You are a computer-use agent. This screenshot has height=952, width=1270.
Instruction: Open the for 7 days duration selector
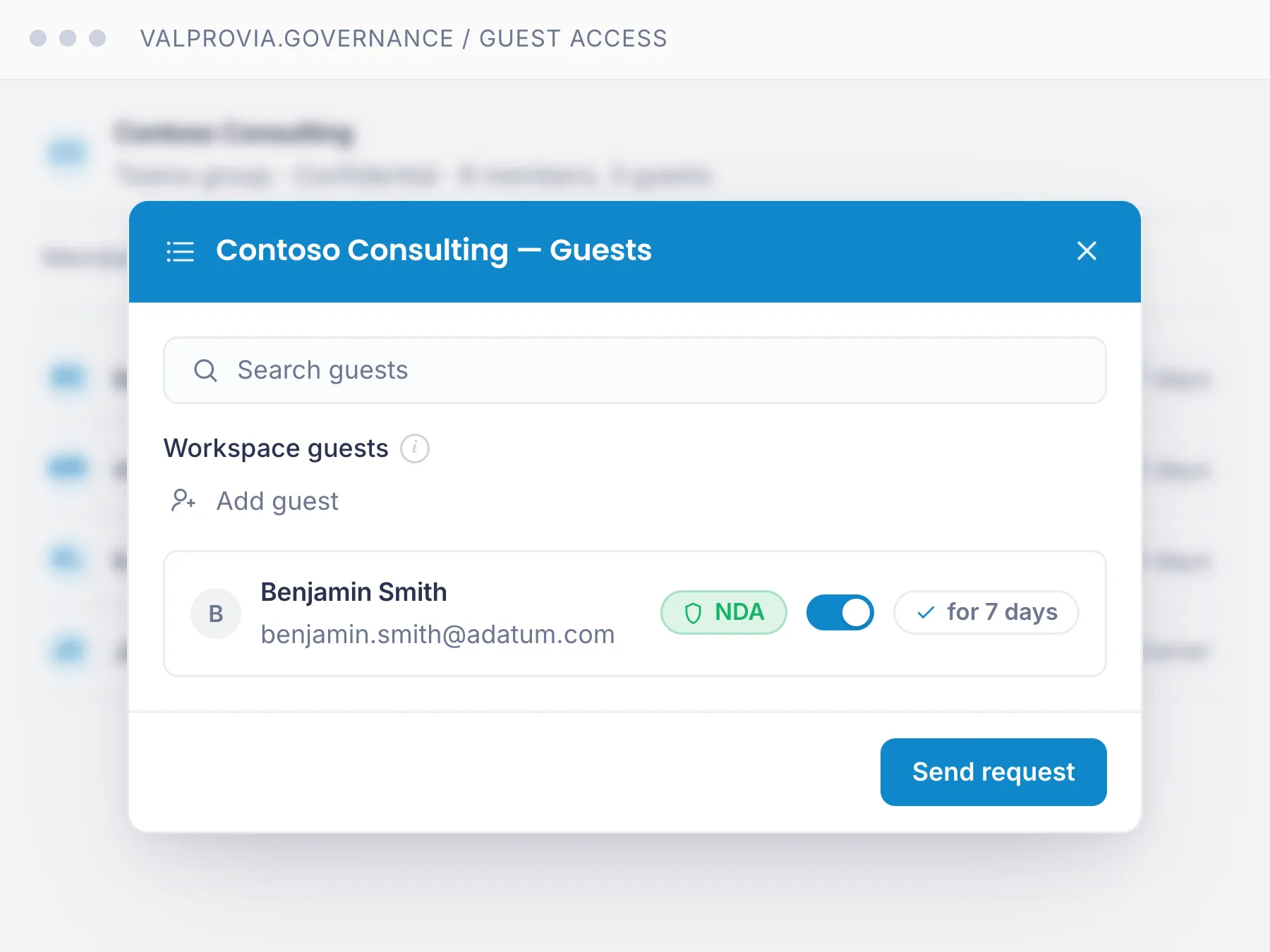[x=986, y=612]
